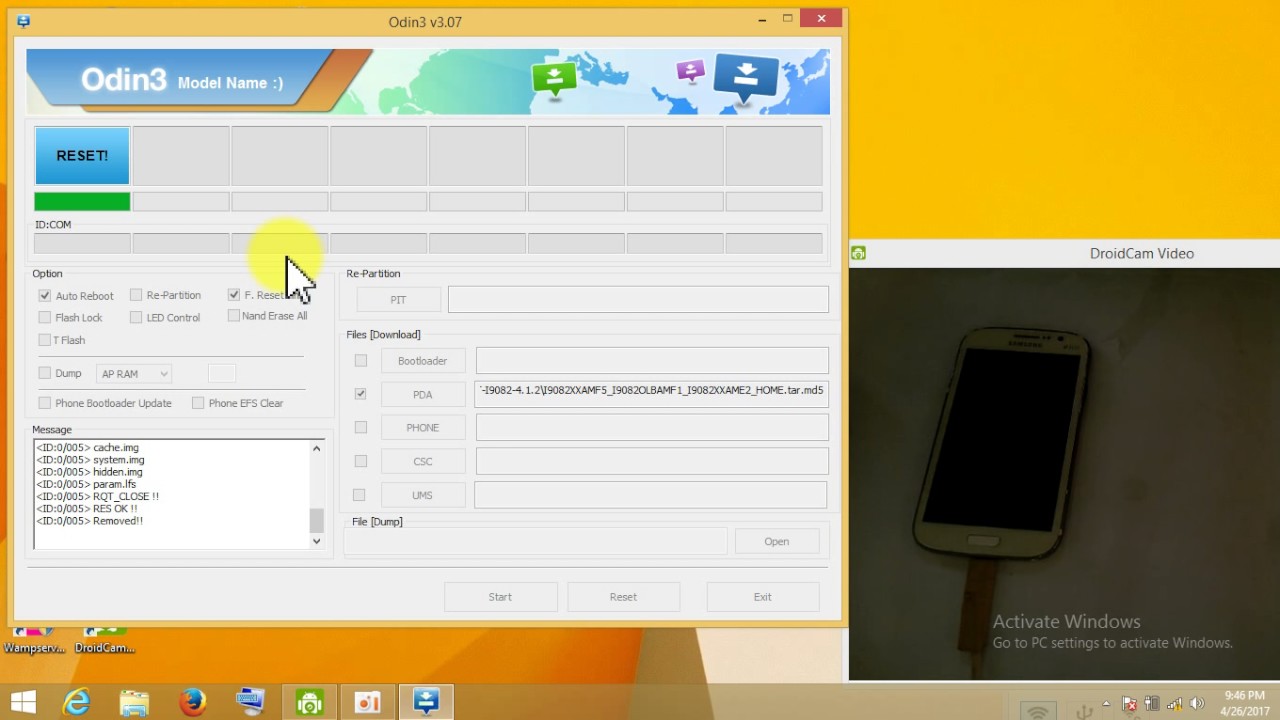The image size is (1280, 720).
Task: Toggle F. Reset Time checkbox
Action: [234, 295]
